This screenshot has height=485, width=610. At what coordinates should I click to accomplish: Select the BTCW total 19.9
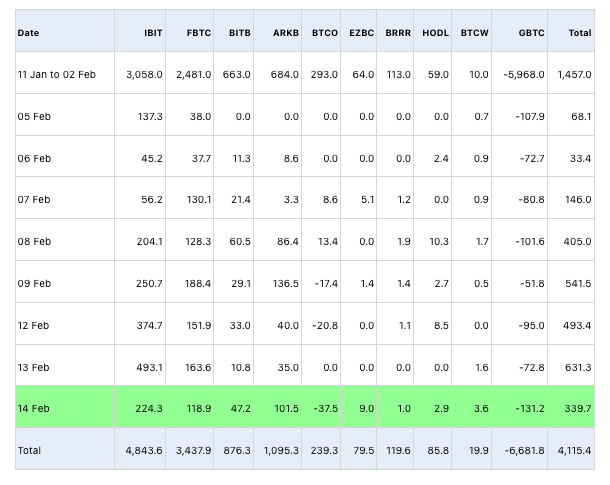pyautogui.click(x=478, y=450)
